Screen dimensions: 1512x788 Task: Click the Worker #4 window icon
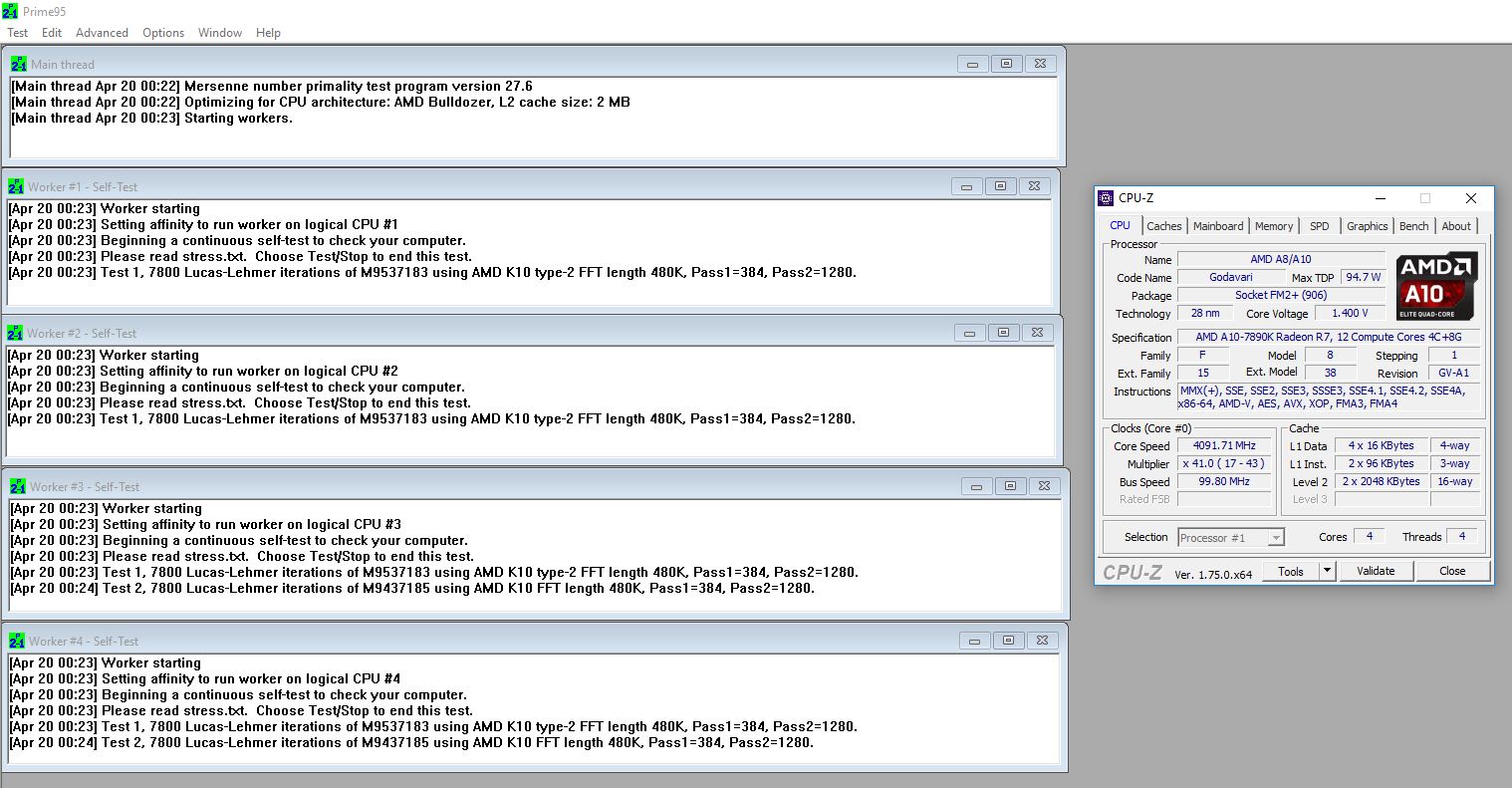[17, 641]
